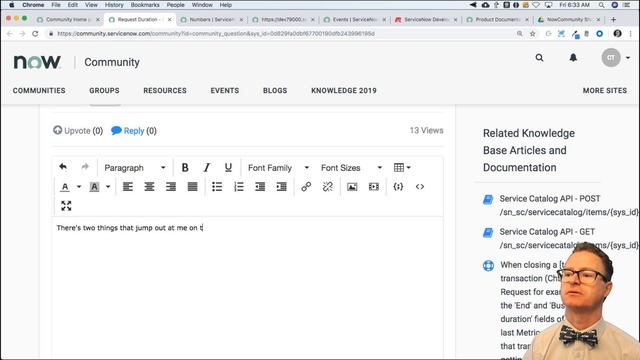Insert a numbered list

pyautogui.click(x=238, y=187)
